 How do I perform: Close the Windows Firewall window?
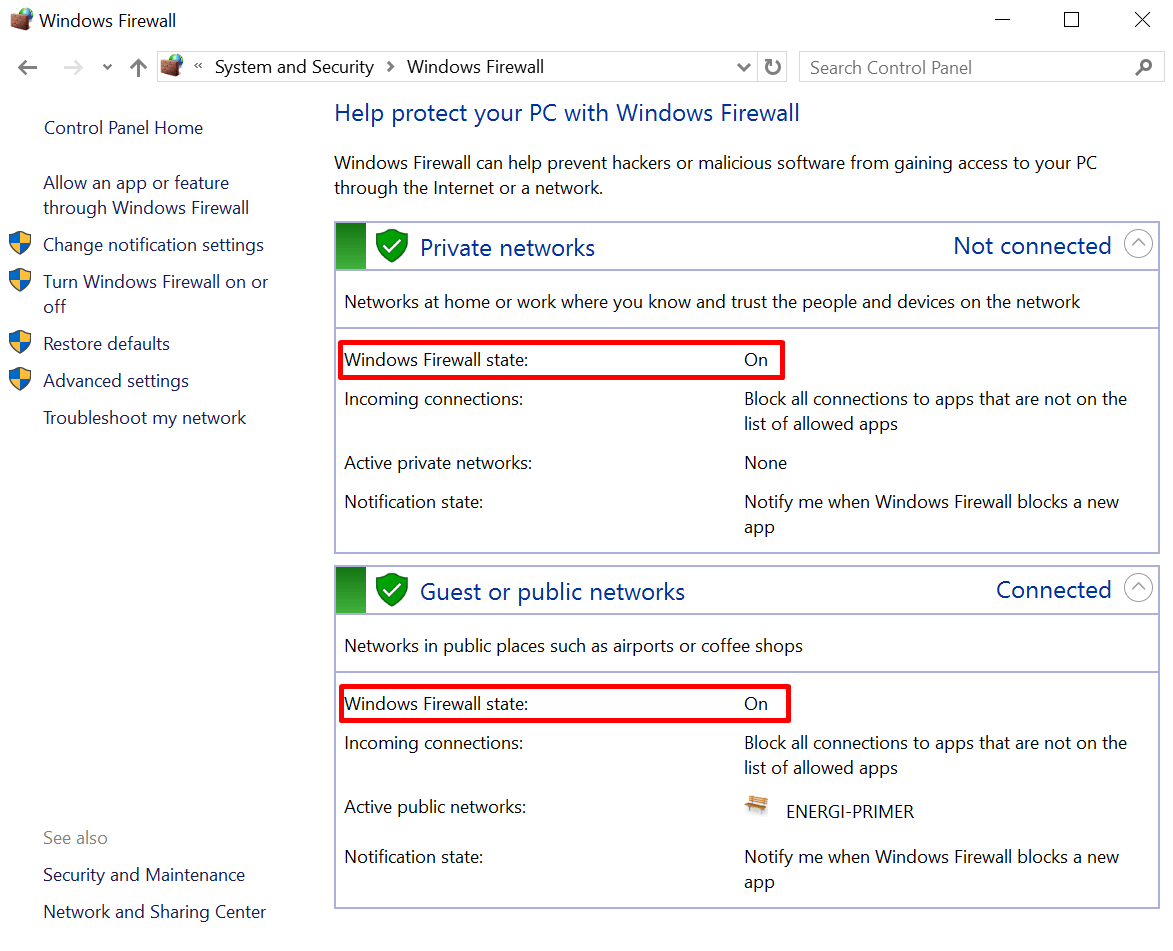[x=1142, y=19]
